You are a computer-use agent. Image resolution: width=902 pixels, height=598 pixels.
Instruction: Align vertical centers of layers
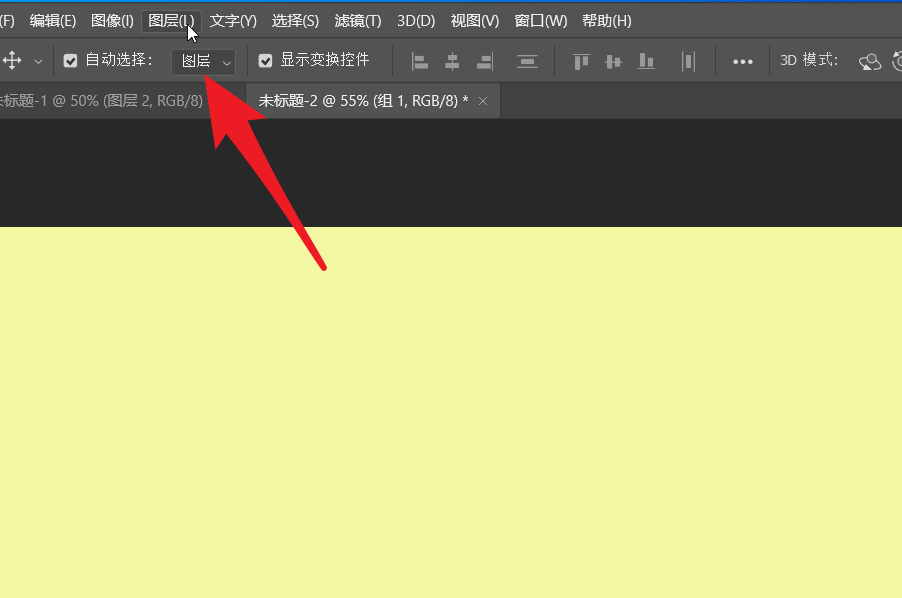[x=613, y=61]
